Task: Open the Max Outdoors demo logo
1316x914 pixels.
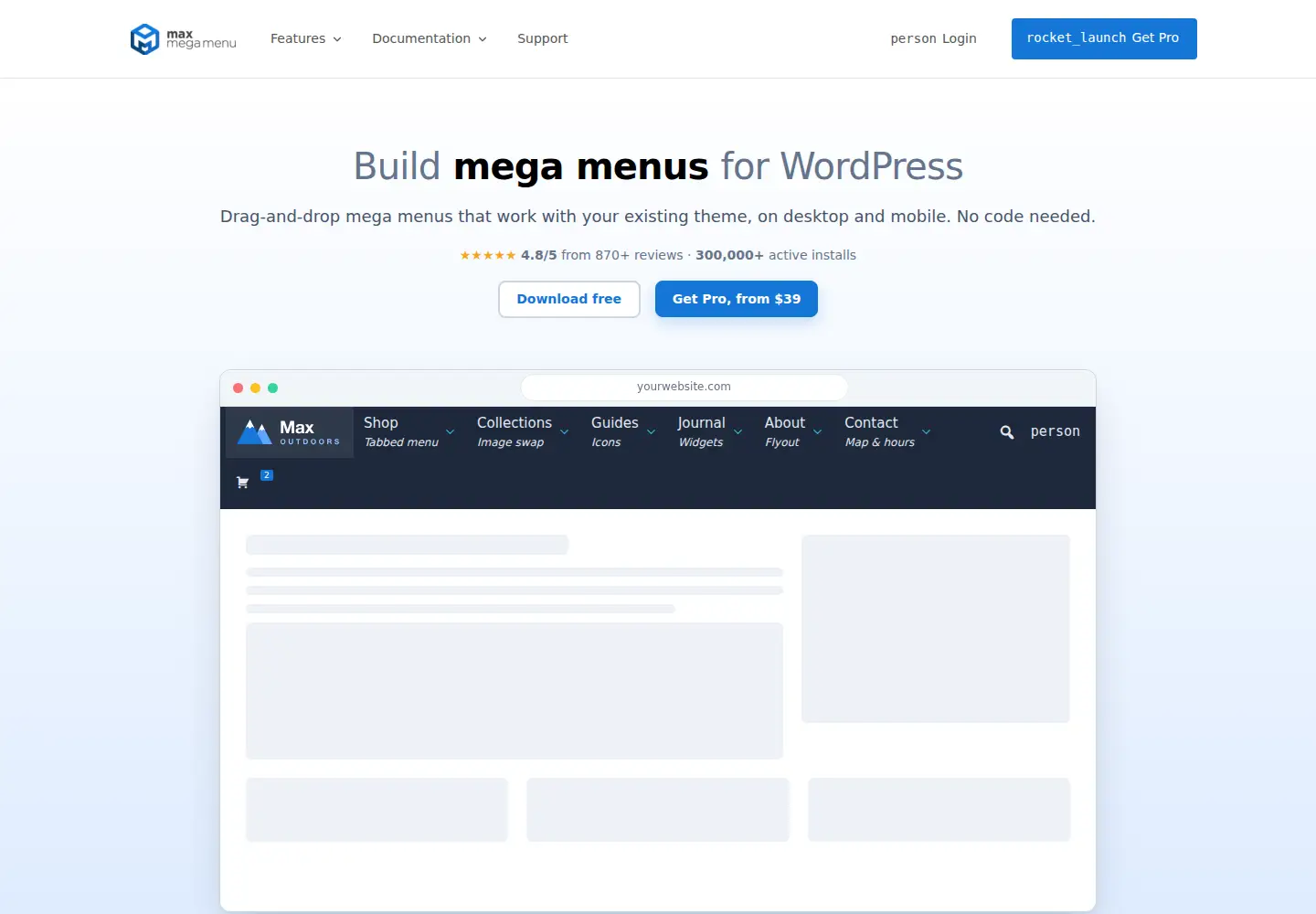Action: [x=289, y=432]
